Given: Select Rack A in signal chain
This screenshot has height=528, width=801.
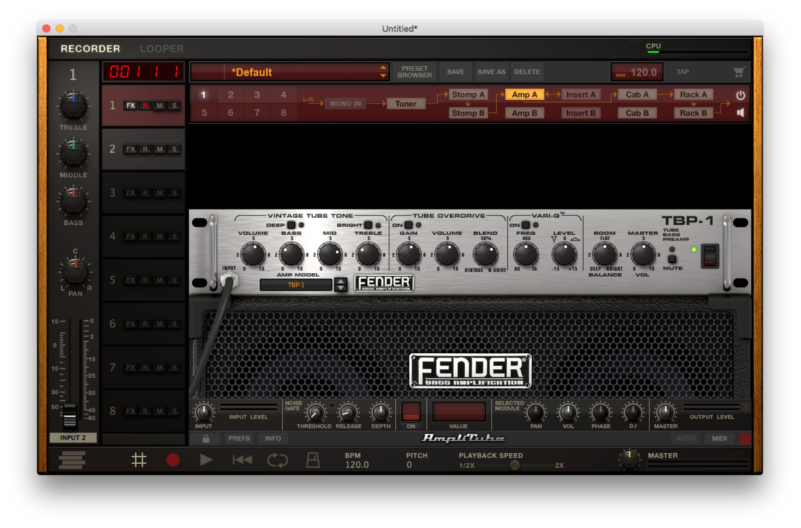Looking at the screenshot, I should click(693, 94).
